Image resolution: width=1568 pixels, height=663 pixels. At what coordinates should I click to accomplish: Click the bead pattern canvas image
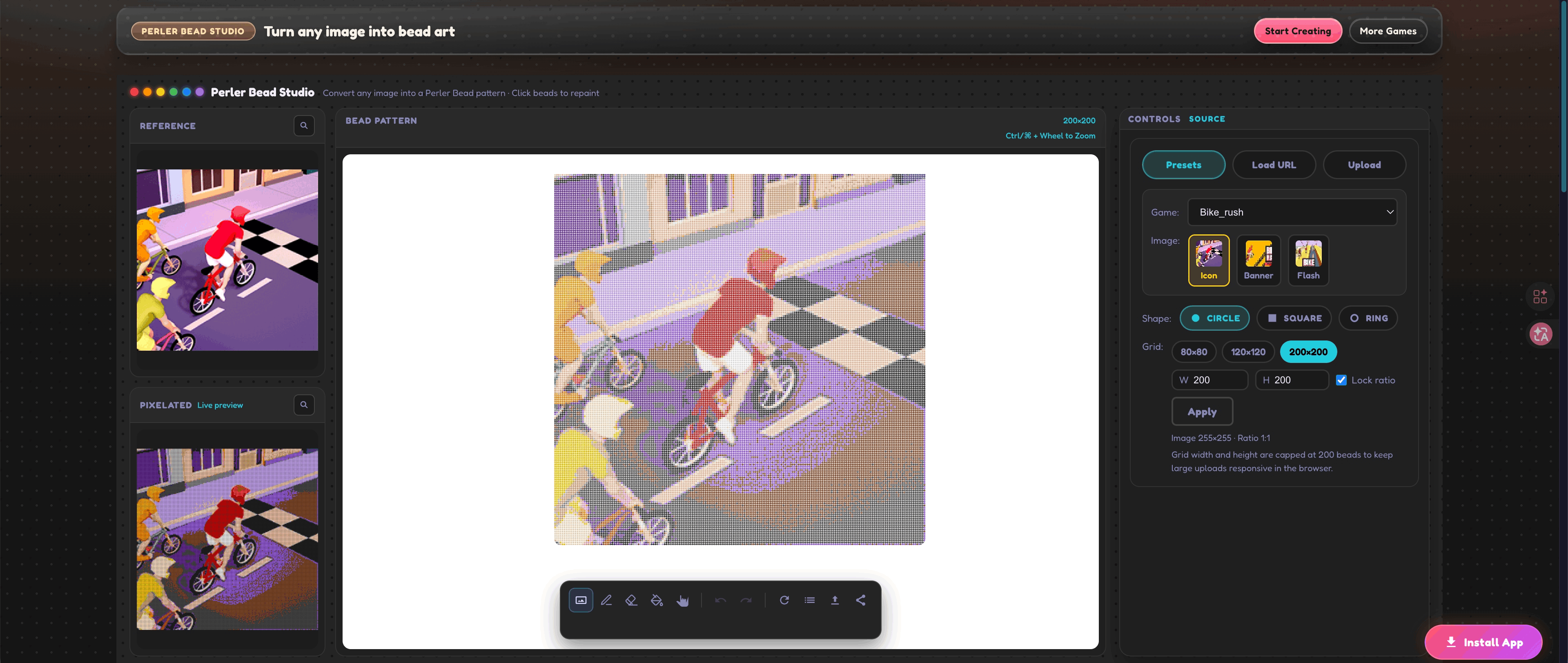coord(739,359)
